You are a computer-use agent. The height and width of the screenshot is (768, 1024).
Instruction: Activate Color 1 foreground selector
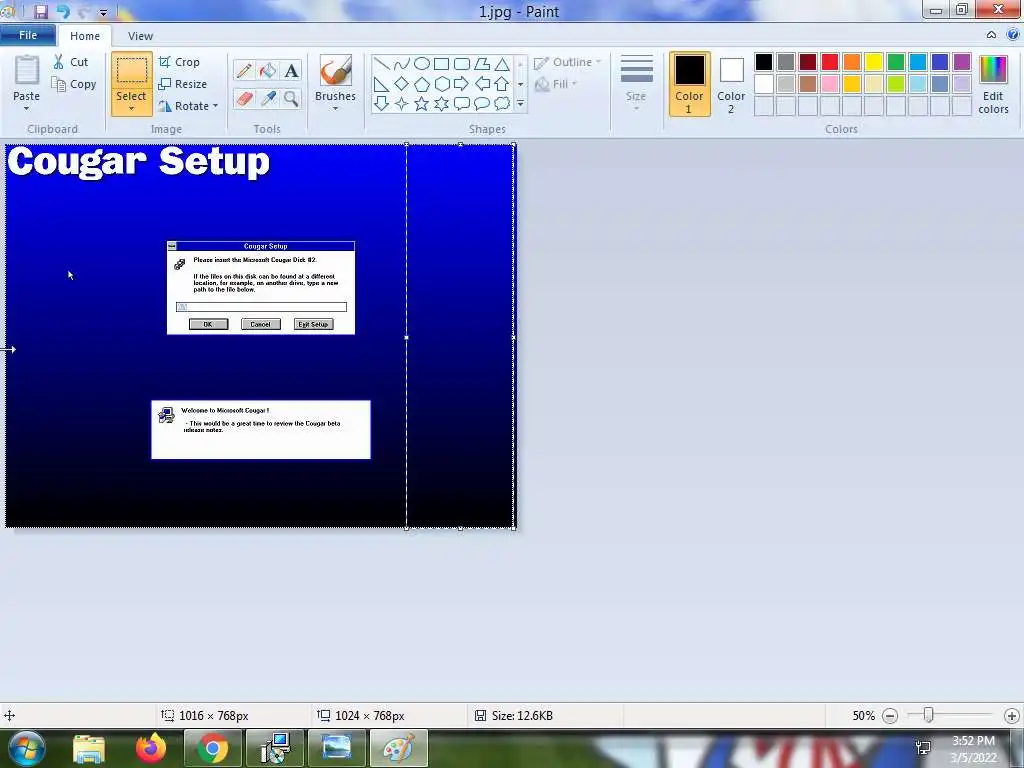click(x=689, y=84)
